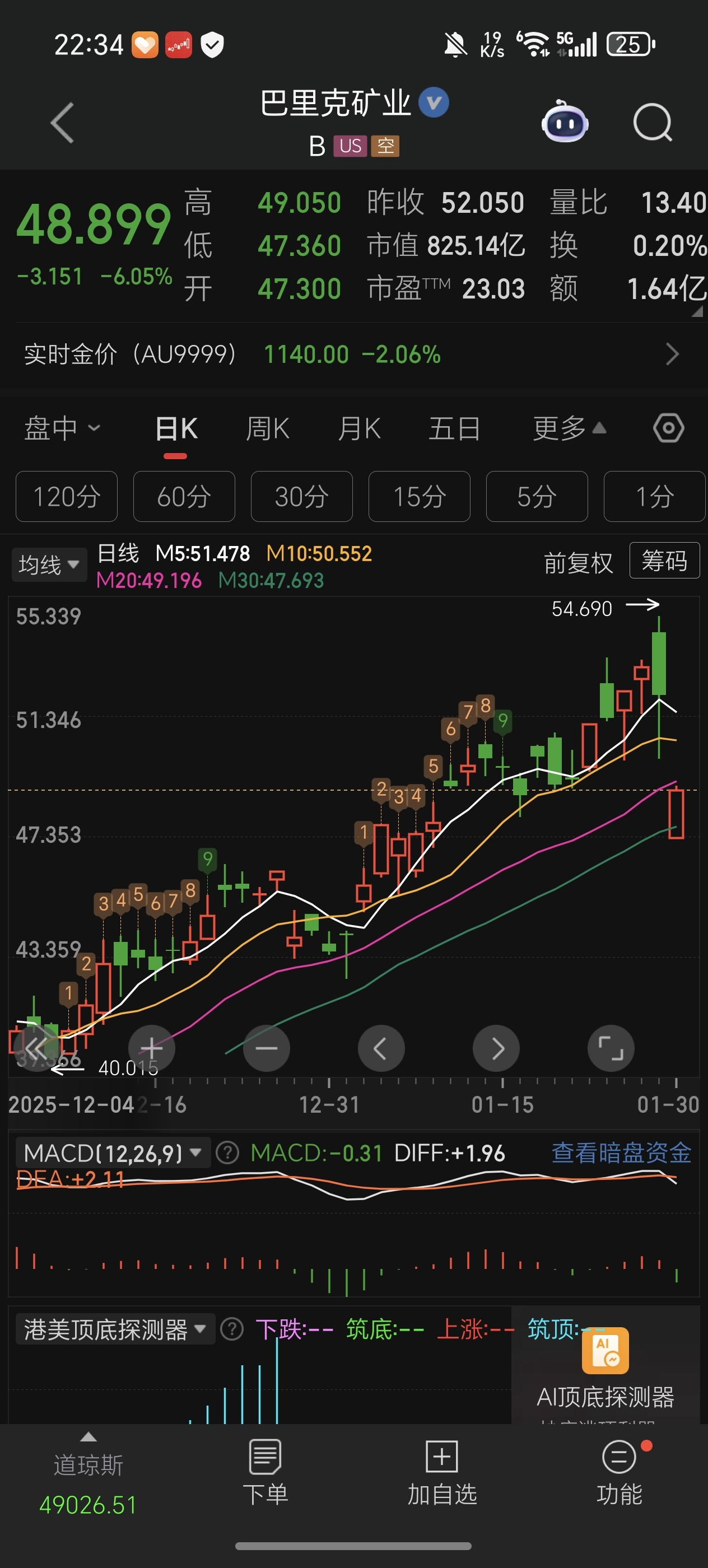Viewport: 708px width, 1568px height.
Task: Expand quote details corner triangle
Action: coord(697,311)
